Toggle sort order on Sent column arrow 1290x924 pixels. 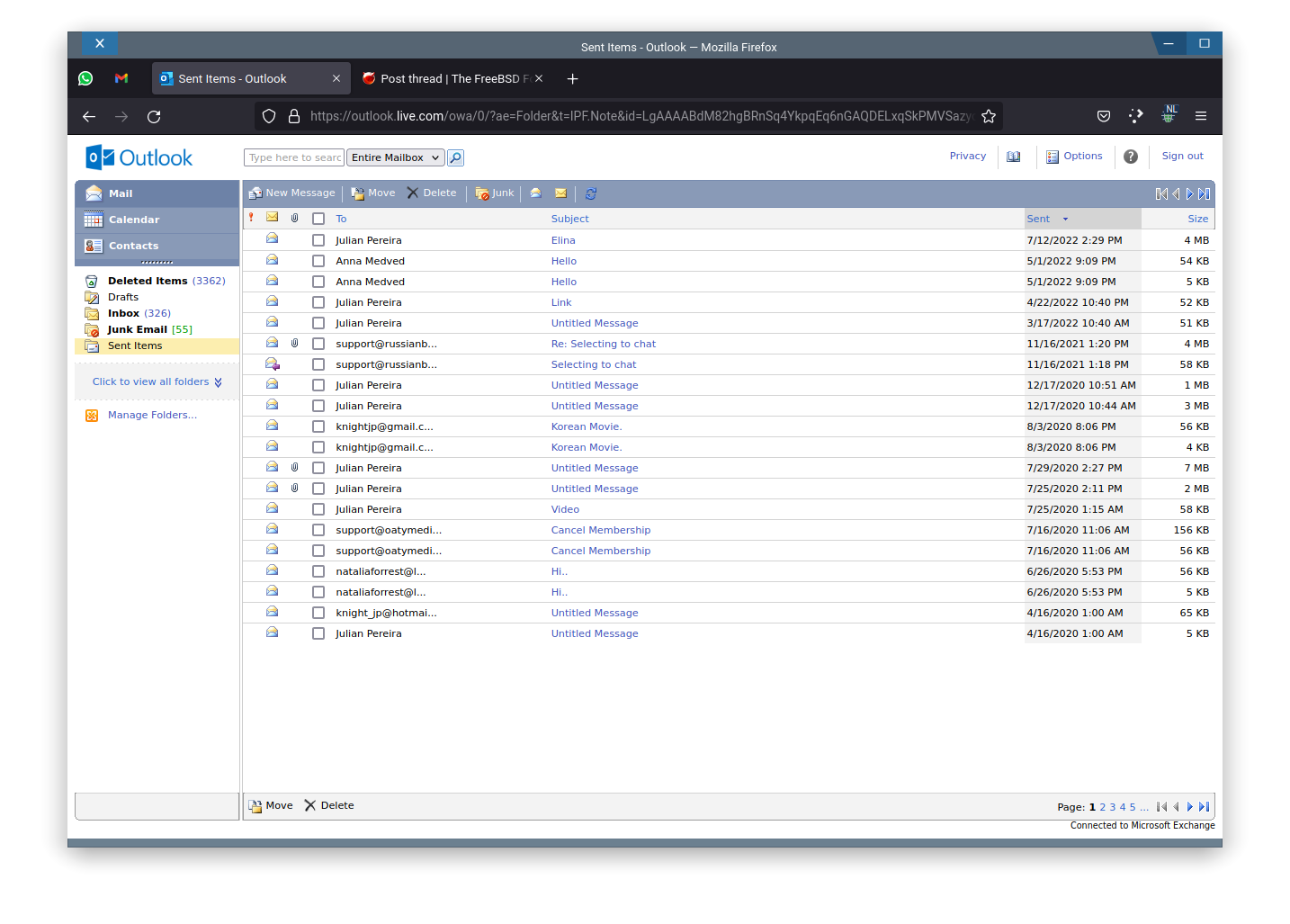tap(1066, 220)
